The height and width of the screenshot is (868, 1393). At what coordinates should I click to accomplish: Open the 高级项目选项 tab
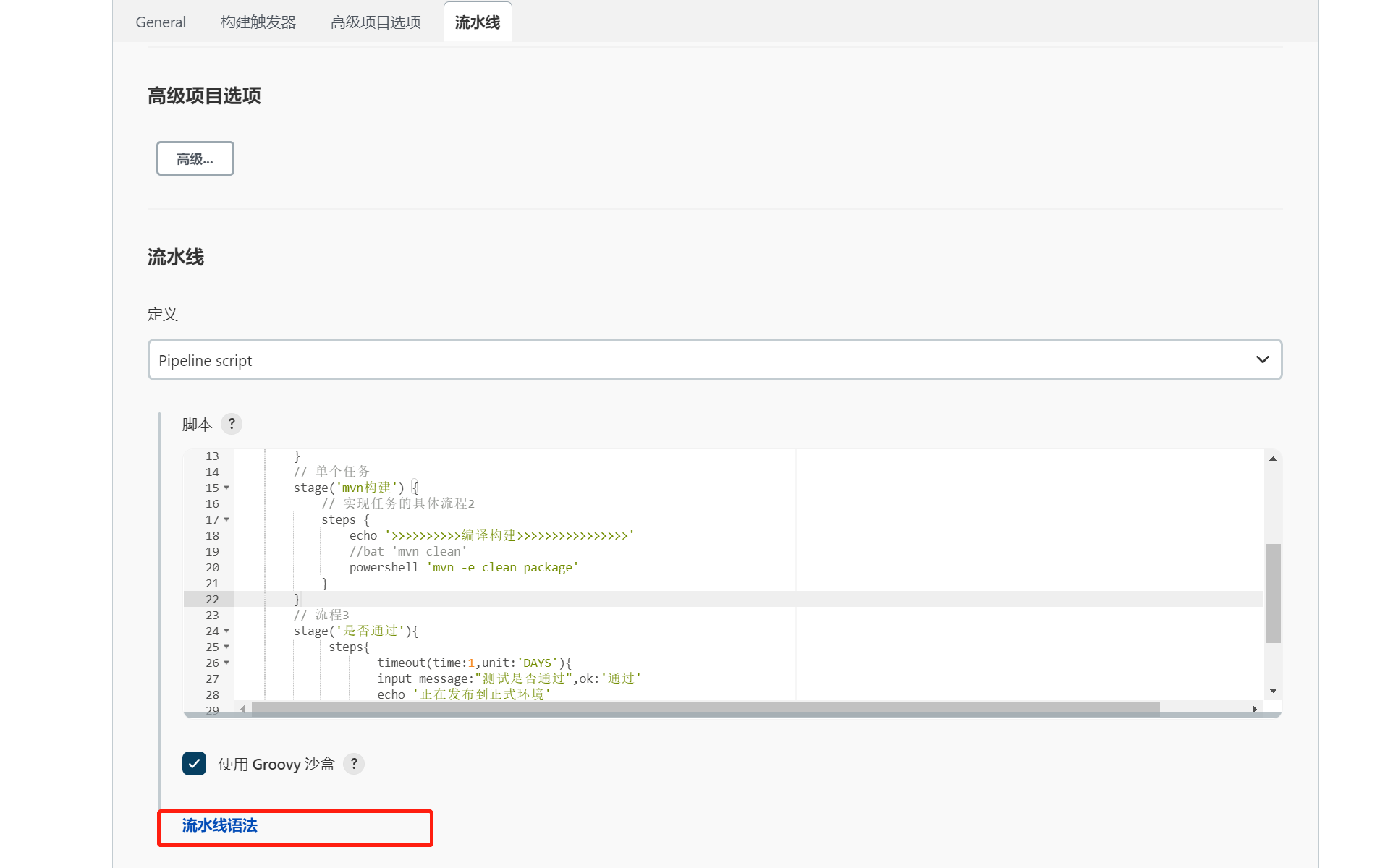(x=376, y=22)
